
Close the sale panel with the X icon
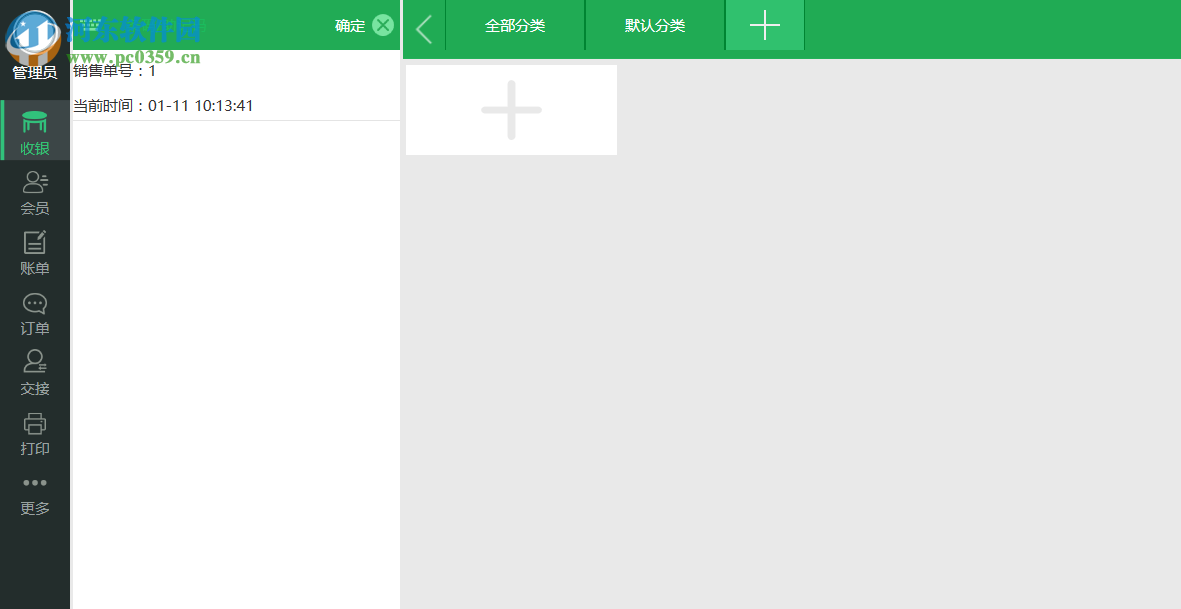tap(384, 25)
